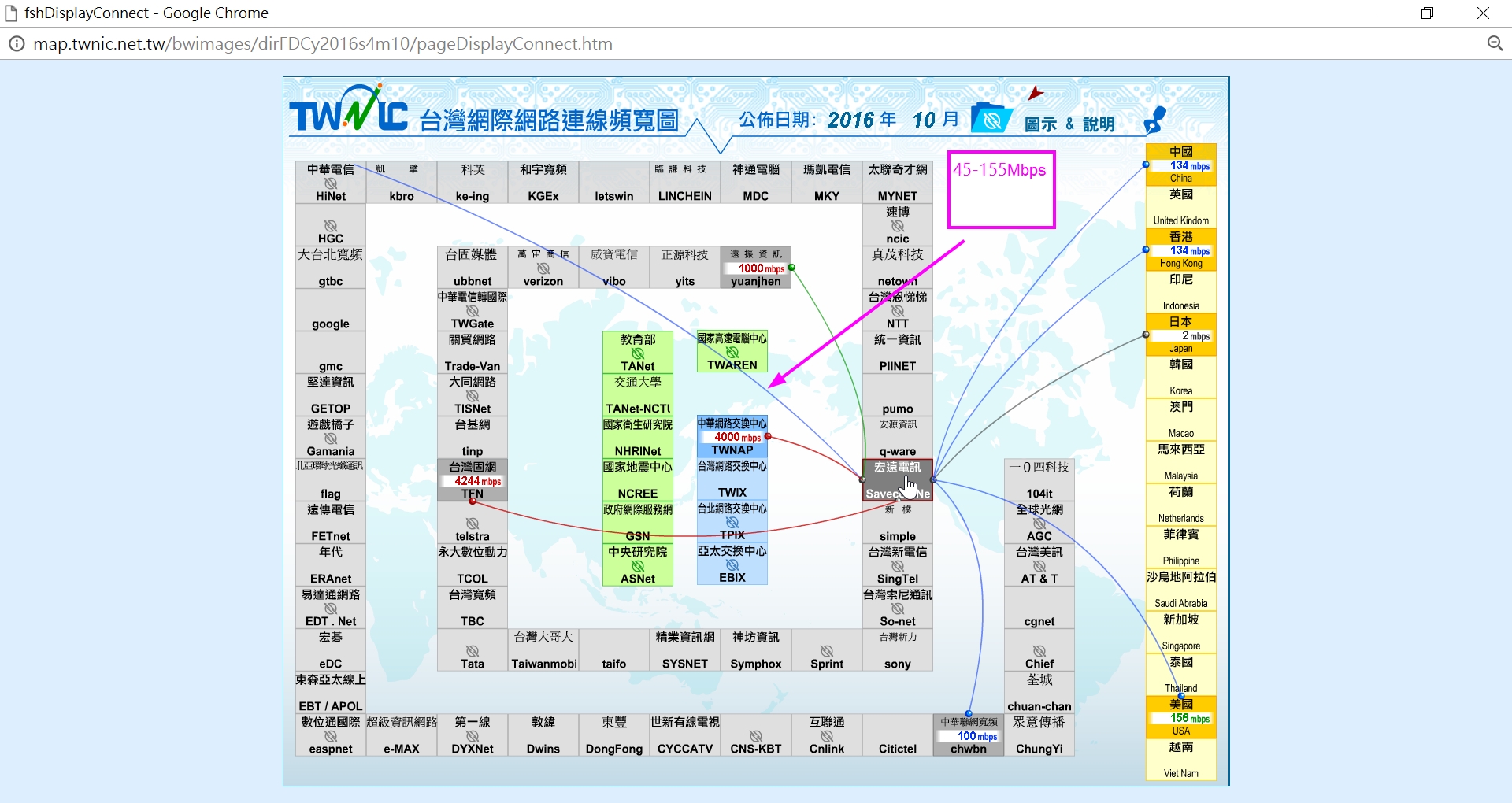Select the NTT node
Viewport: 1512px width, 803px height.
[x=898, y=310]
